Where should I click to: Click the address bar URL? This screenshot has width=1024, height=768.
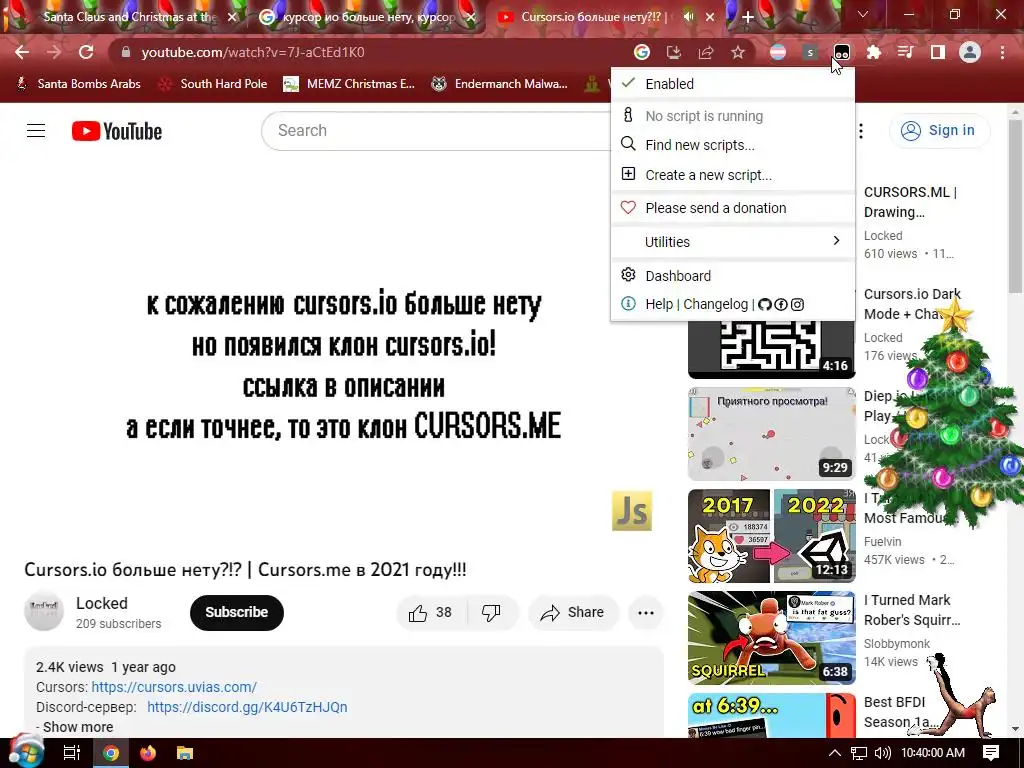253,52
